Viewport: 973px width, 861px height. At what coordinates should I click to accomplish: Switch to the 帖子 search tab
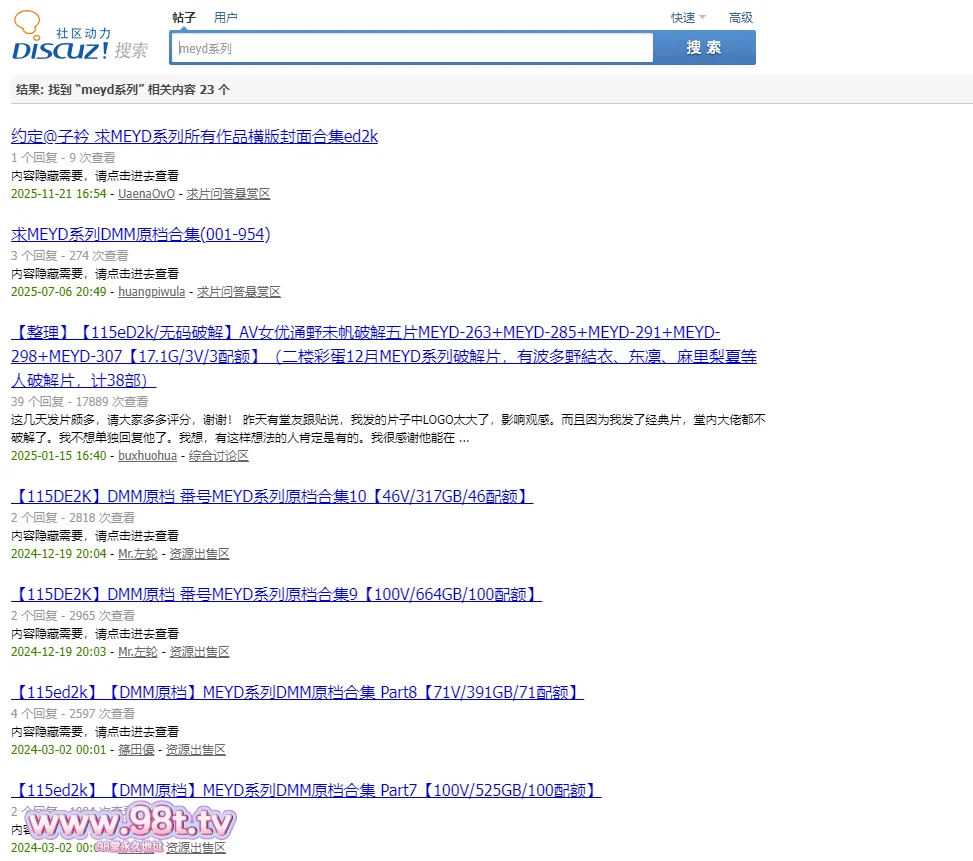coord(184,17)
